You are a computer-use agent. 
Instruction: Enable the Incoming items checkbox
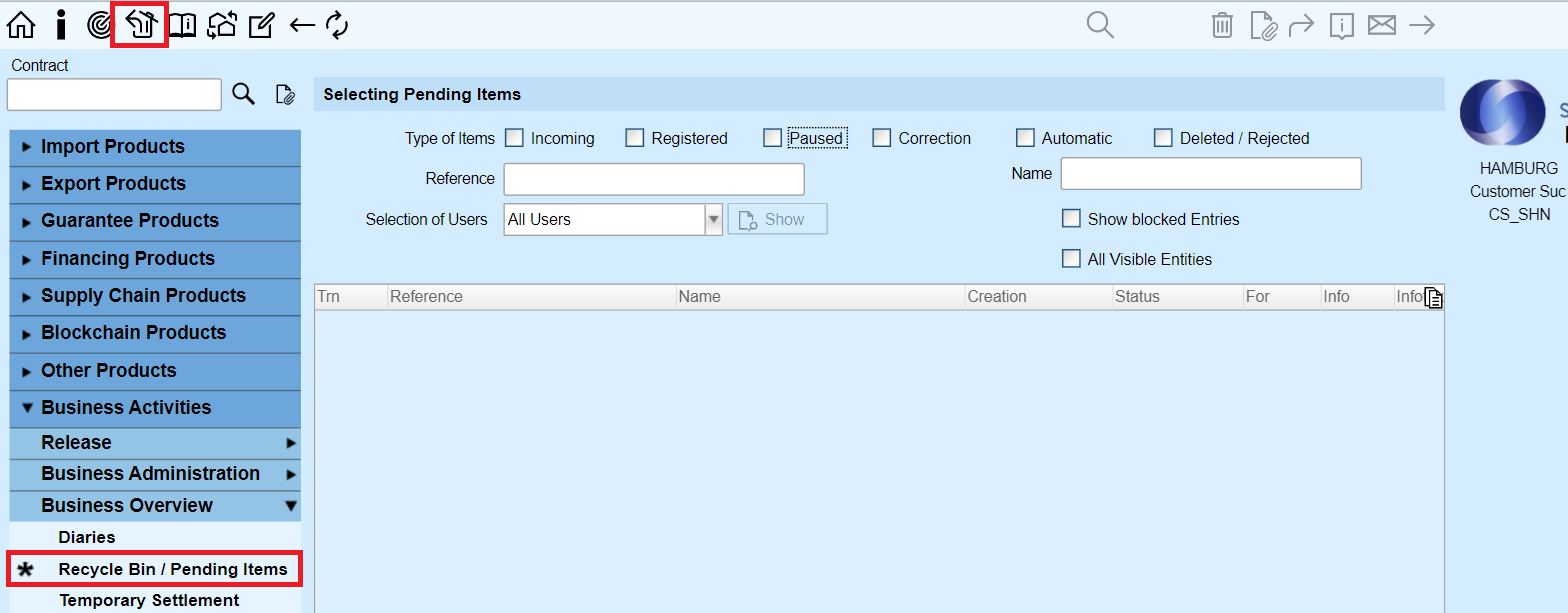[x=514, y=138]
